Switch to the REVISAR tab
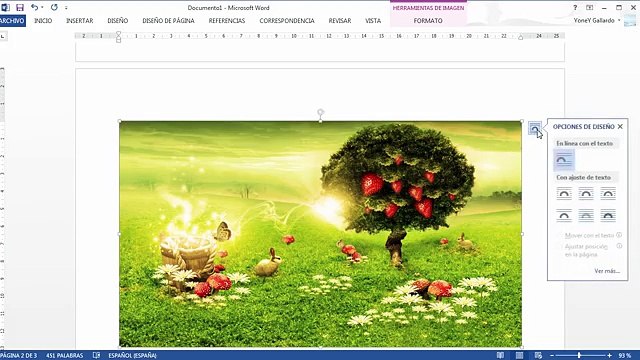Image resolution: width=640 pixels, height=360 pixels. tap(340, 20)
